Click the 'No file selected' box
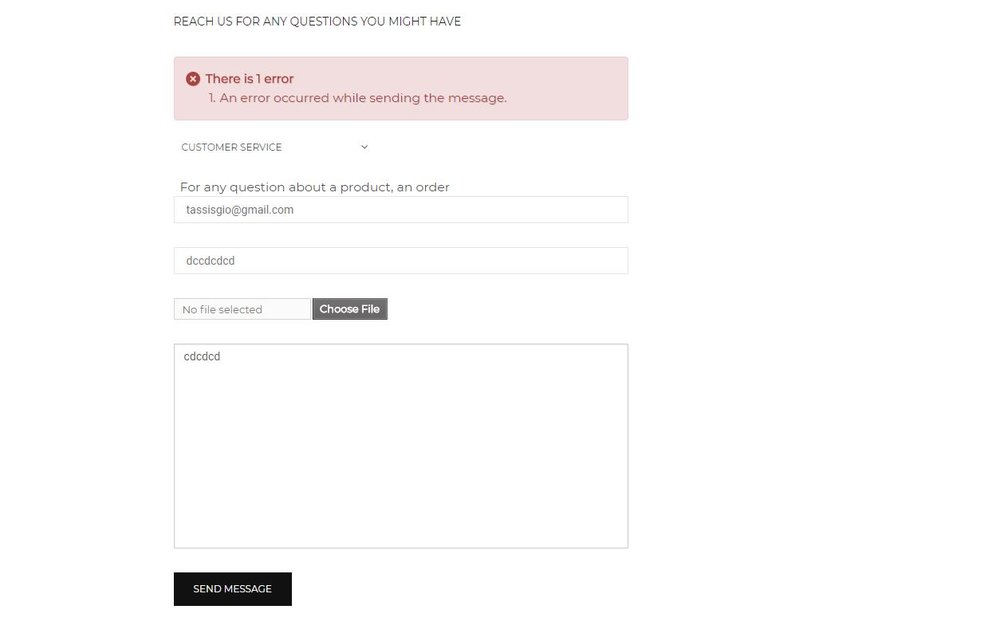Screen dimensions: 1000x633 (241, 309)
